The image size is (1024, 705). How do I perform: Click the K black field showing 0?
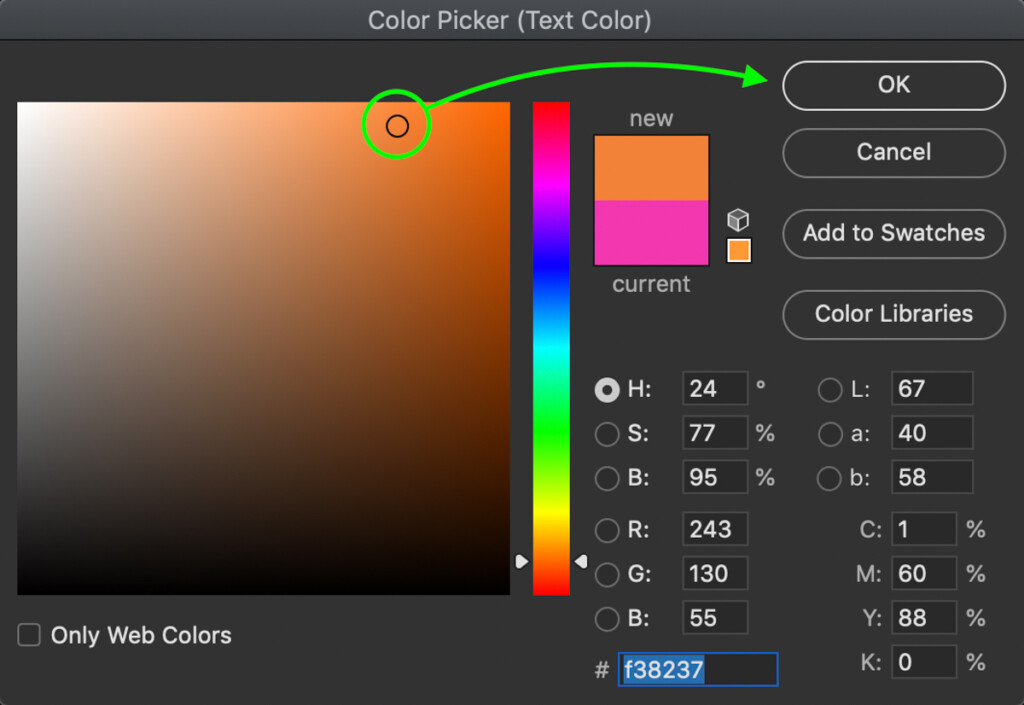924,662
